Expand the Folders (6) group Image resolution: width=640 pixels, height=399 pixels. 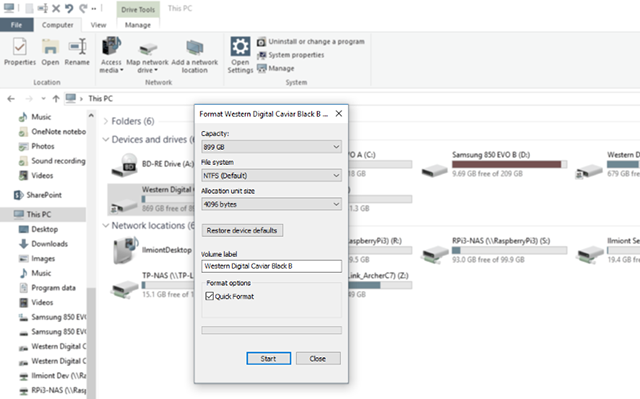[106, 121]
